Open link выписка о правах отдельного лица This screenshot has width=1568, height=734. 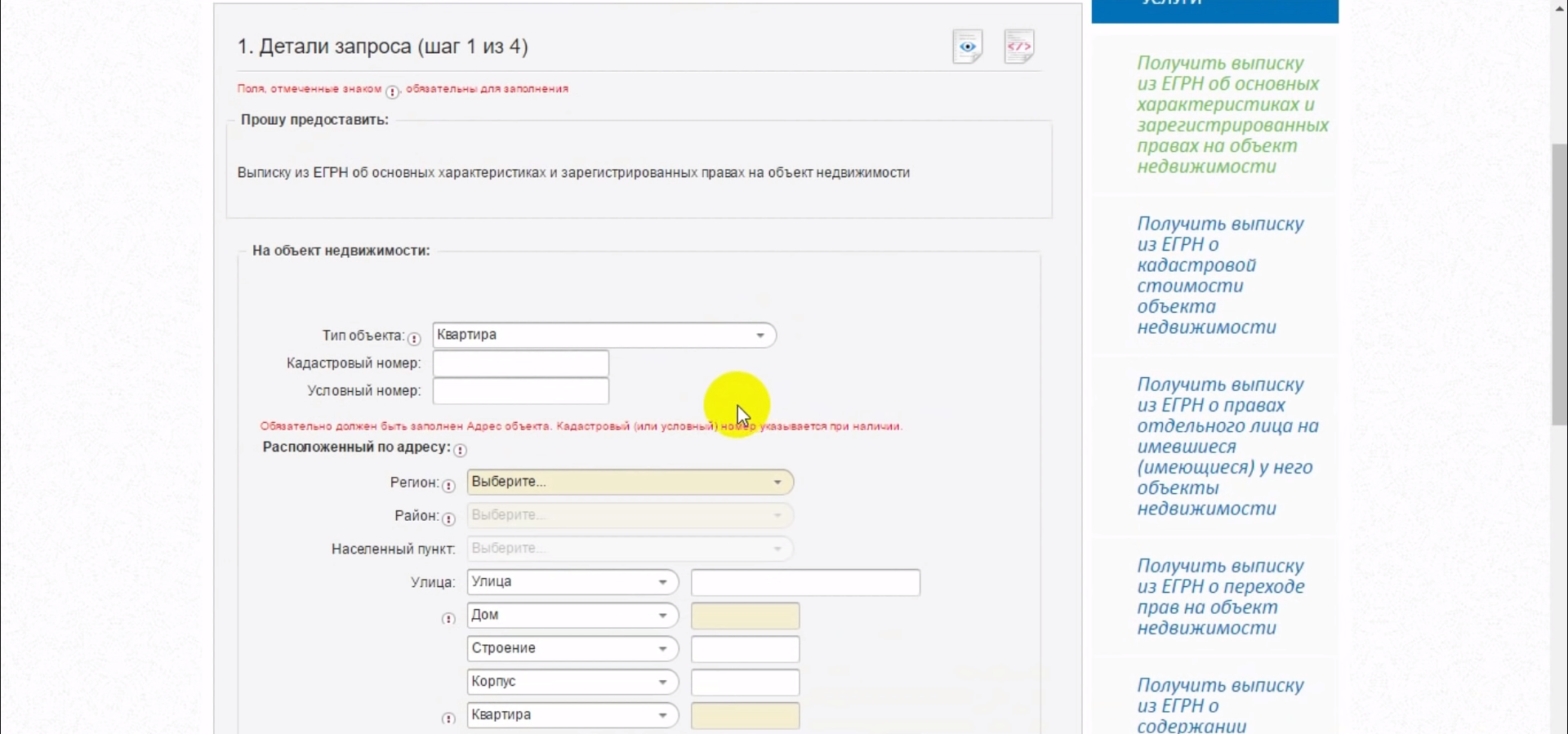pos(1227,447)
